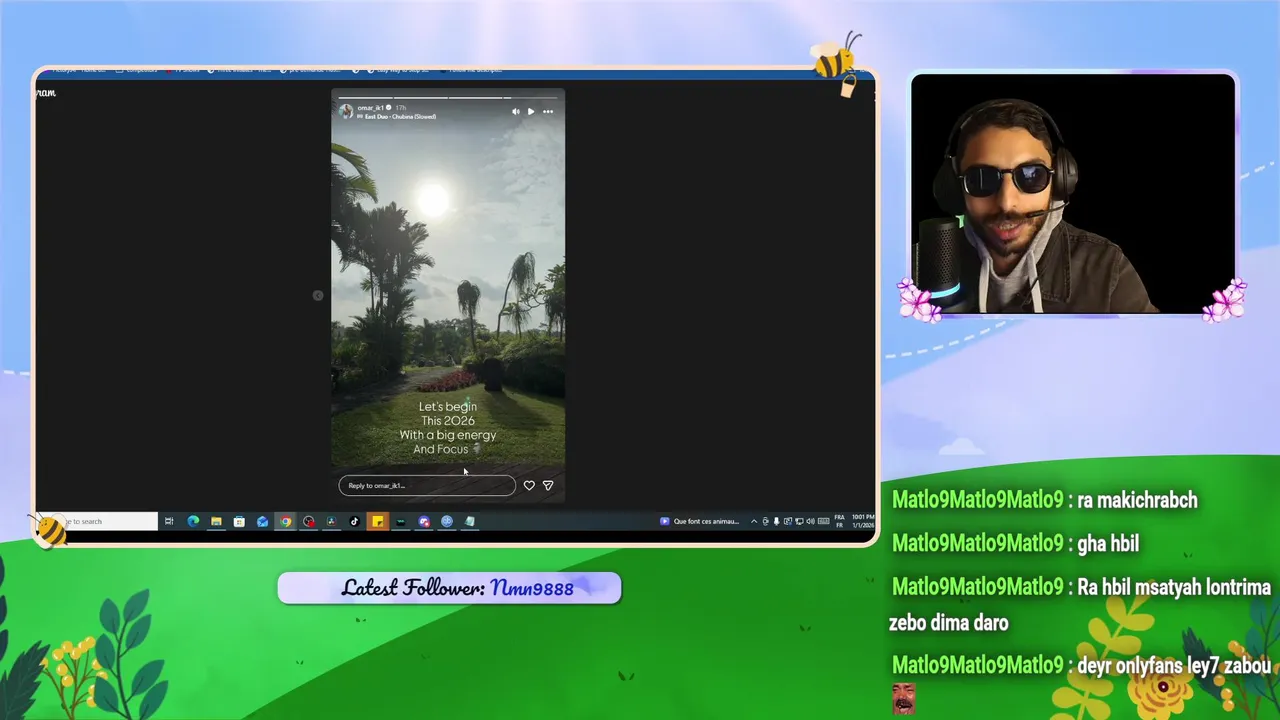Launch Microsoft Edge from the taskbar
This screenshot has width=1280, height=720.
[x=193, y=521]
